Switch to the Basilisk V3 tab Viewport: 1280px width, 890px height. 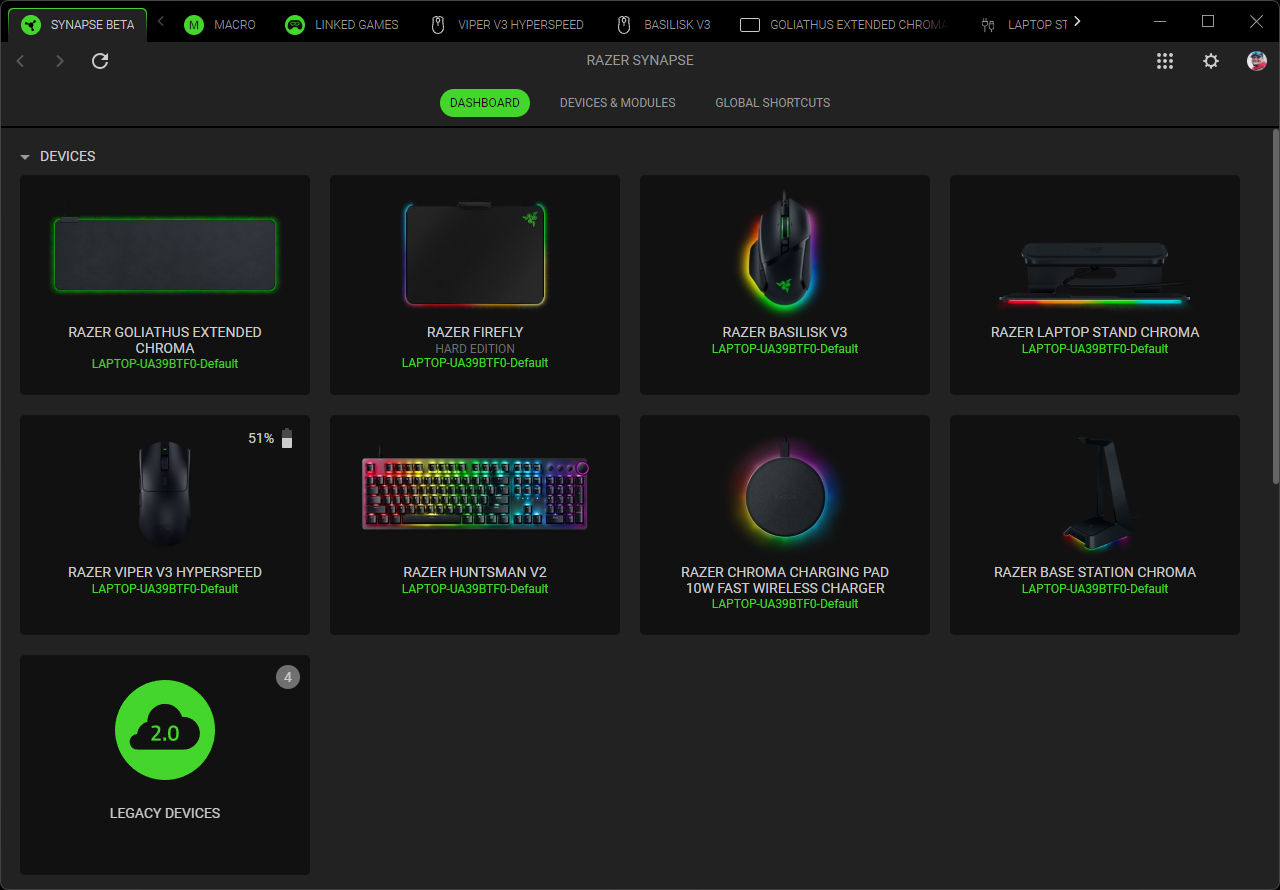(x=663, y=25)
